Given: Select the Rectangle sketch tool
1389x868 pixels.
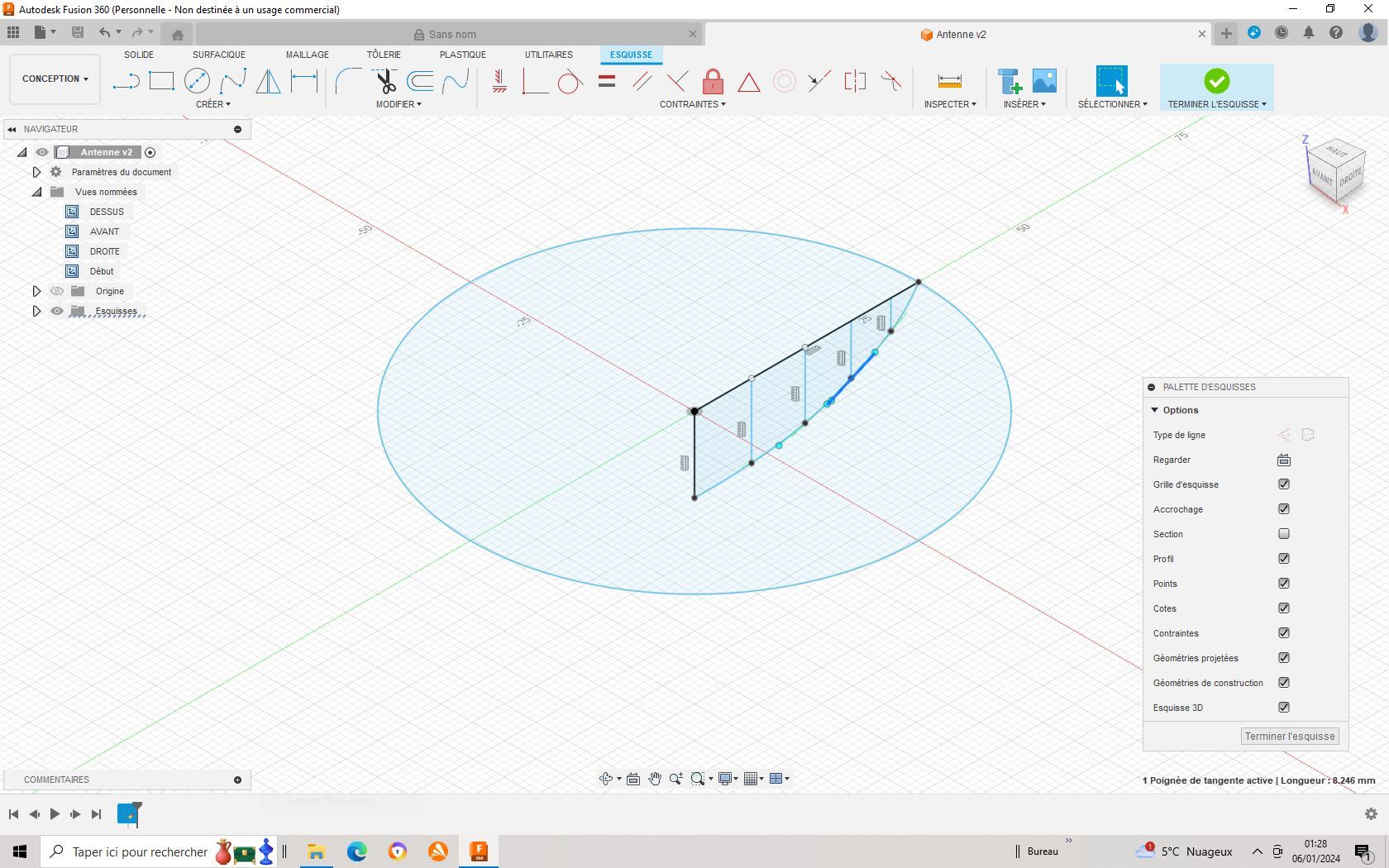Looking at the screenshot, I should [161, 81].
